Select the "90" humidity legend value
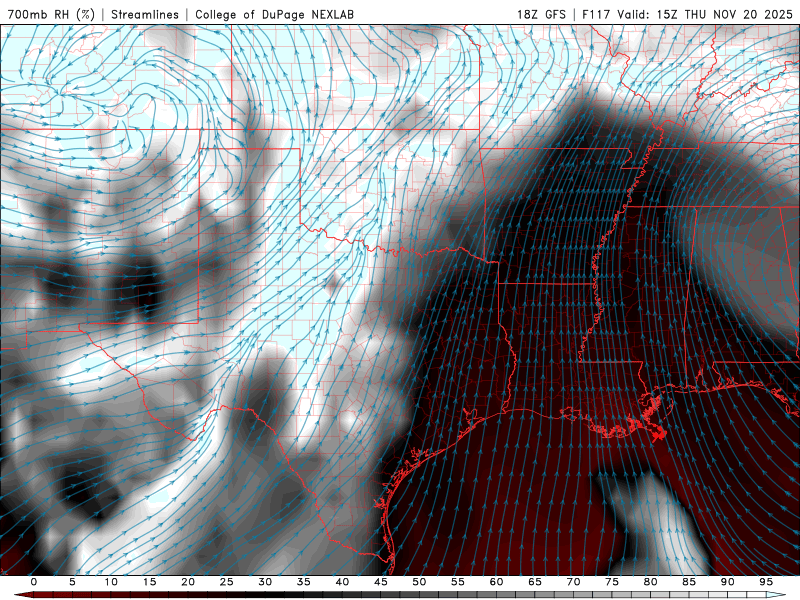 click(727, 582)
